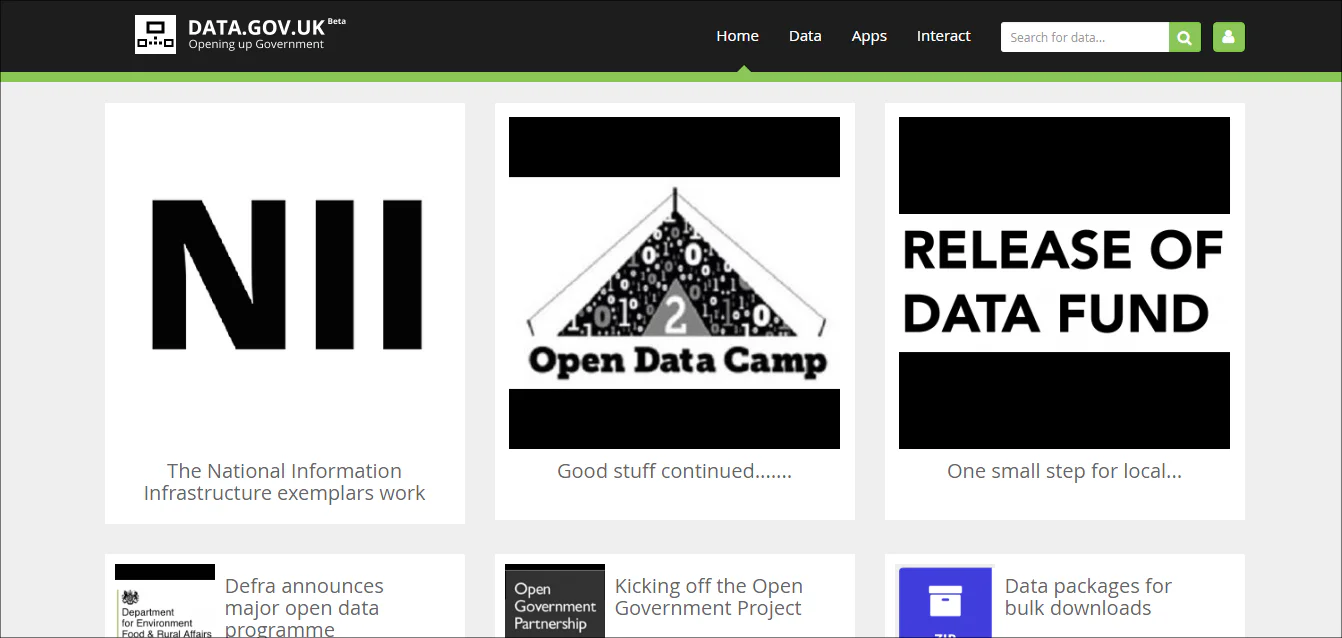Open the Interact menu
This screenshot has height=638, width=1342.
click(x=944, y=36)
